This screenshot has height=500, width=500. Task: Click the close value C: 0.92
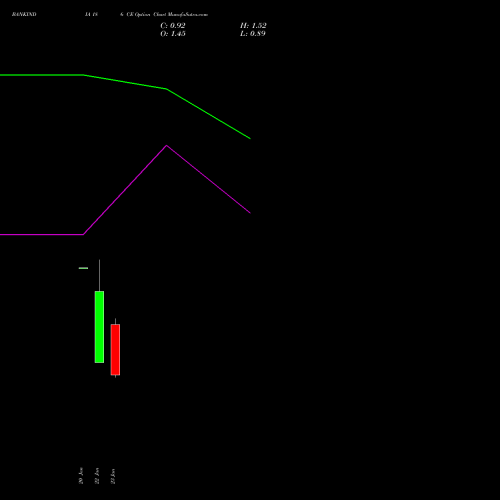pos(173,26)
